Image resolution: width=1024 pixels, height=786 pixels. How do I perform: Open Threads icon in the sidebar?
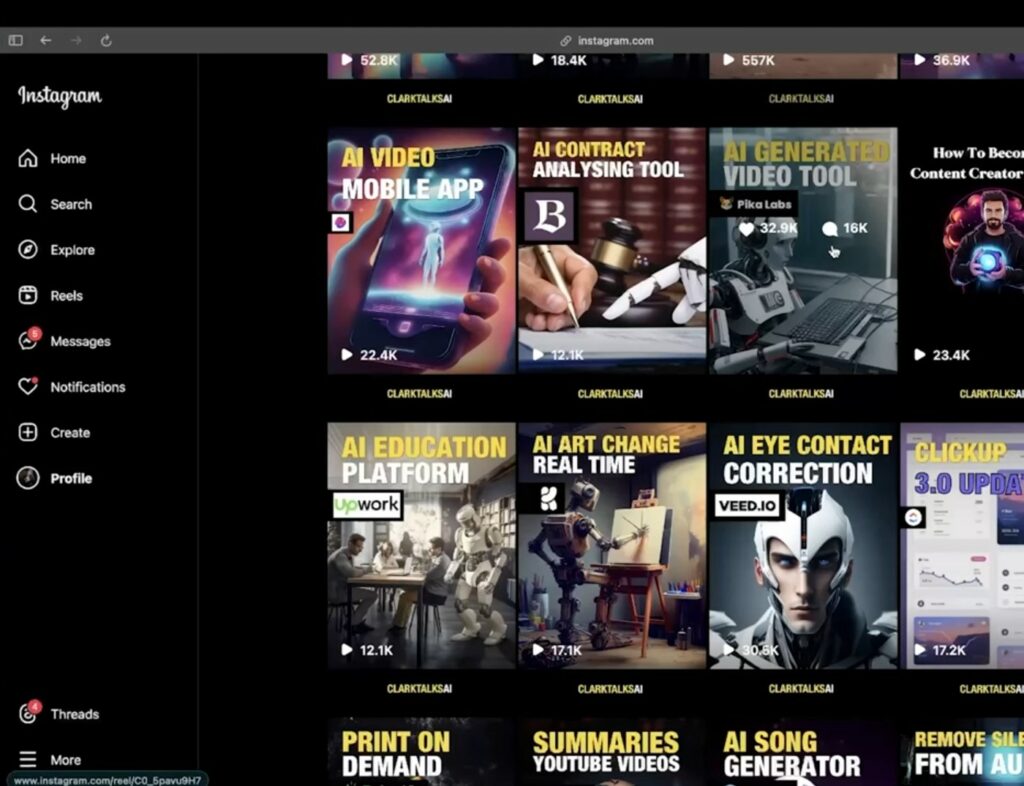click(x=28, y=714)
